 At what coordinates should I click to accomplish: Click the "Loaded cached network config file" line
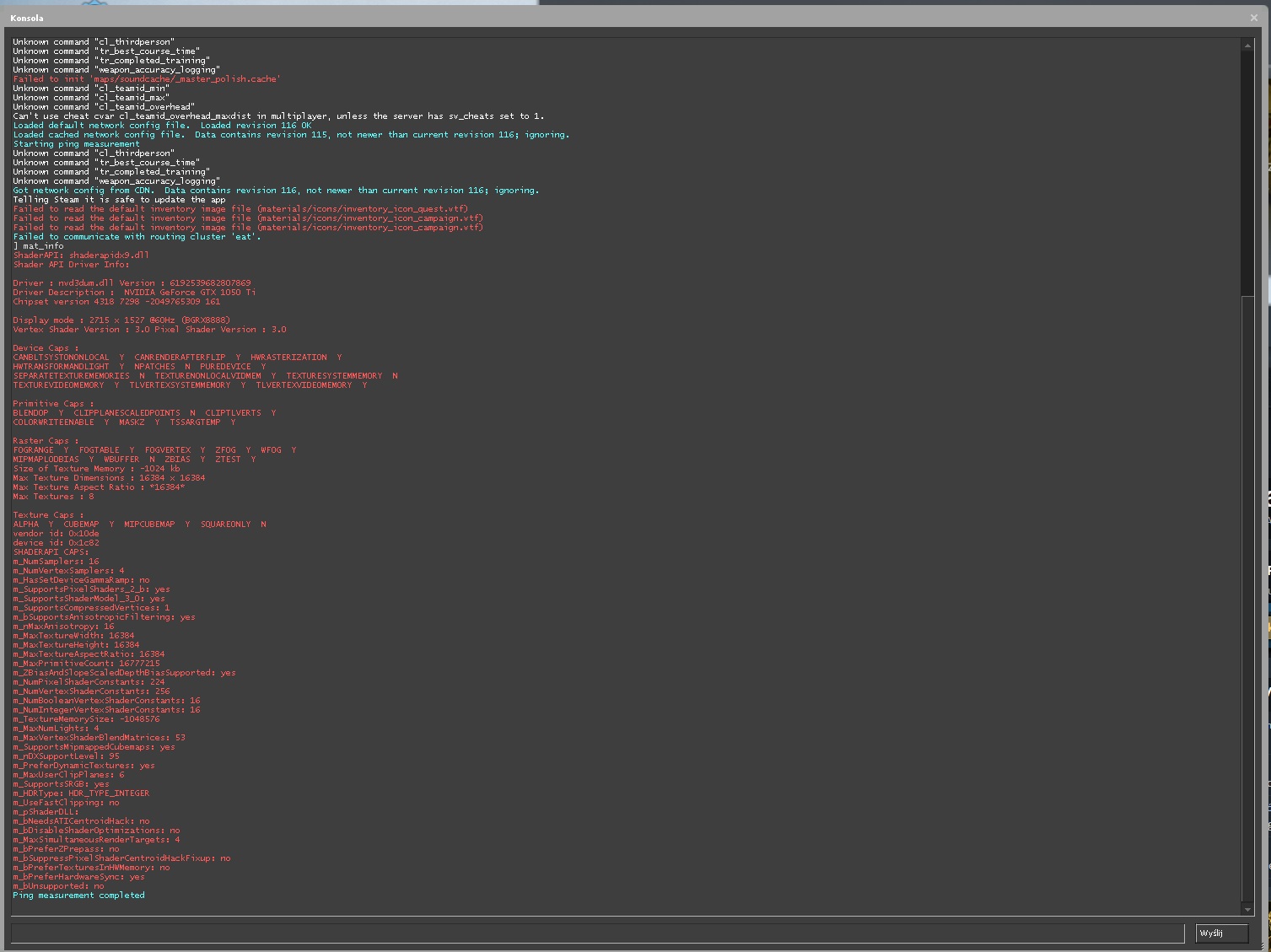pyautogui.click(x=291, y=135)
